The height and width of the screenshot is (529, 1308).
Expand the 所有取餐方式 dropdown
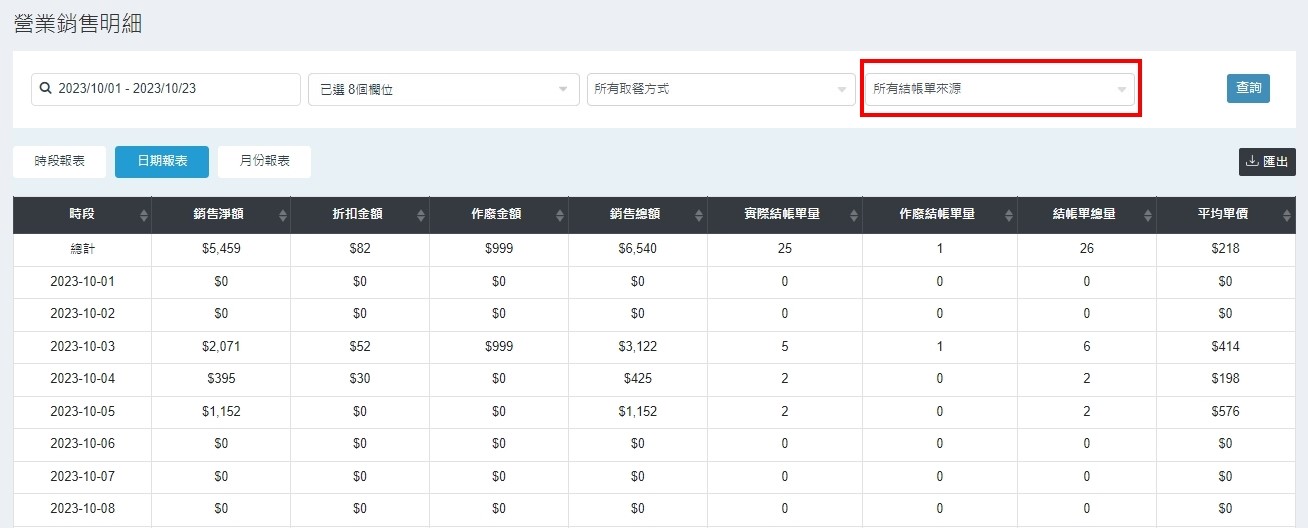pyautogui.click(x=720, y=89)
